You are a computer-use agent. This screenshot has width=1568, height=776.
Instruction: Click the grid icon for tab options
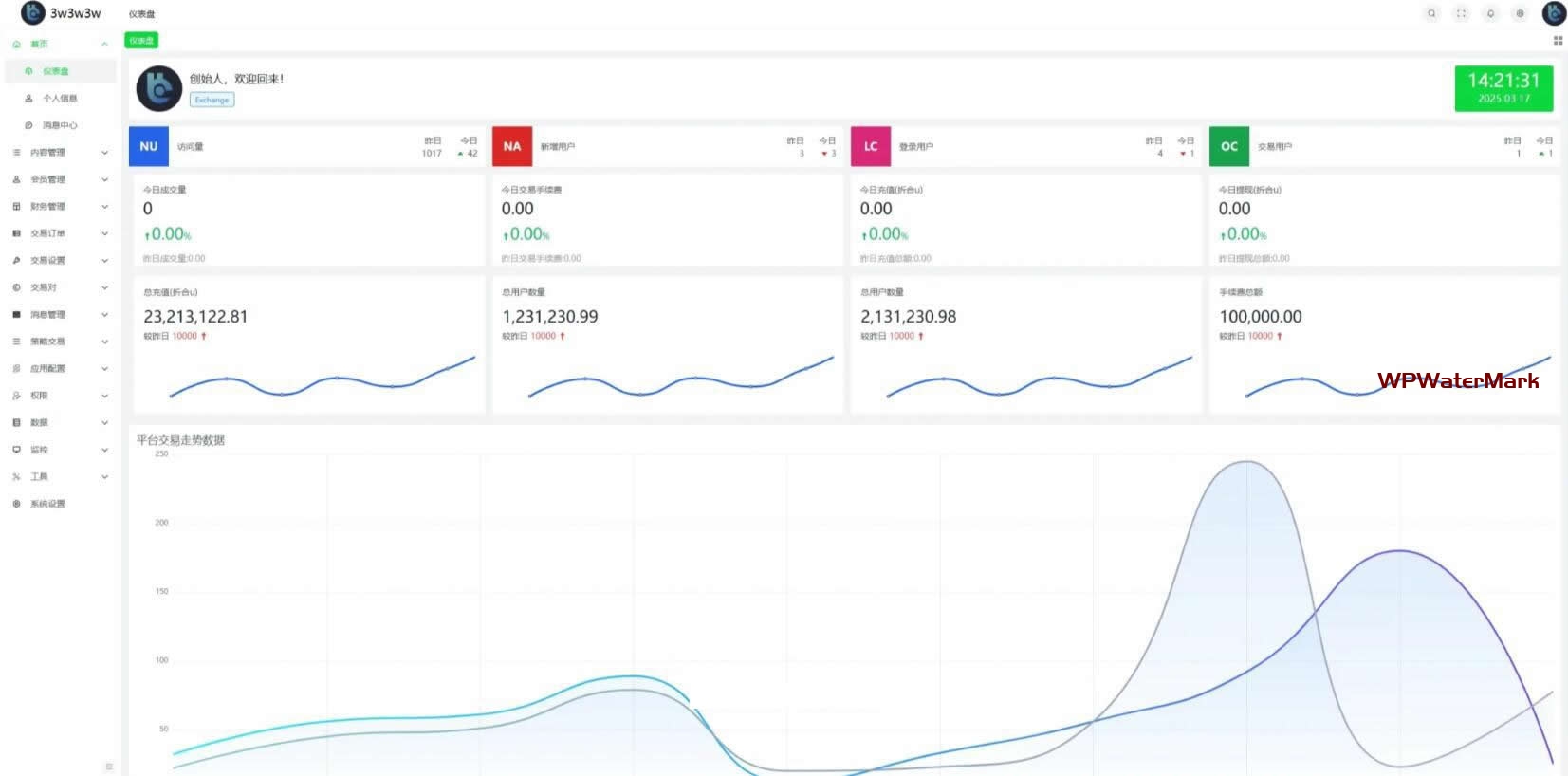(x=1558, y=41)
